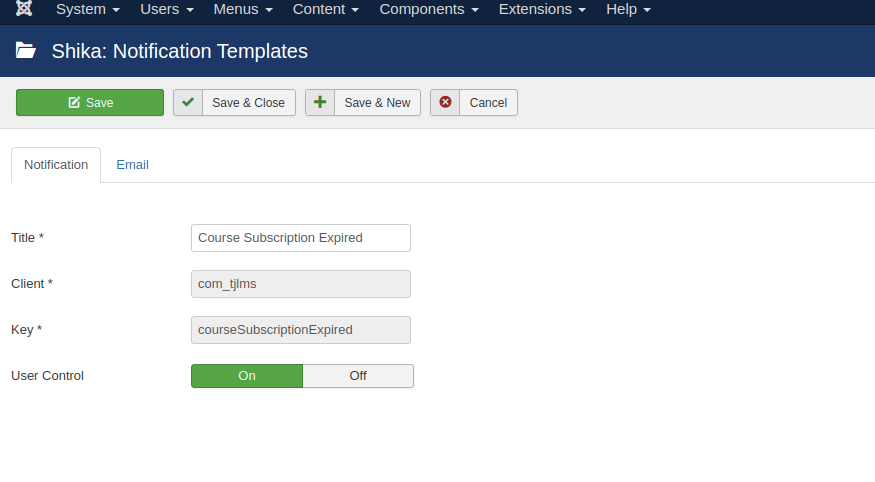Open the Content menu
The width and height of the screenshot is (875, 482).
pos(326,9)
